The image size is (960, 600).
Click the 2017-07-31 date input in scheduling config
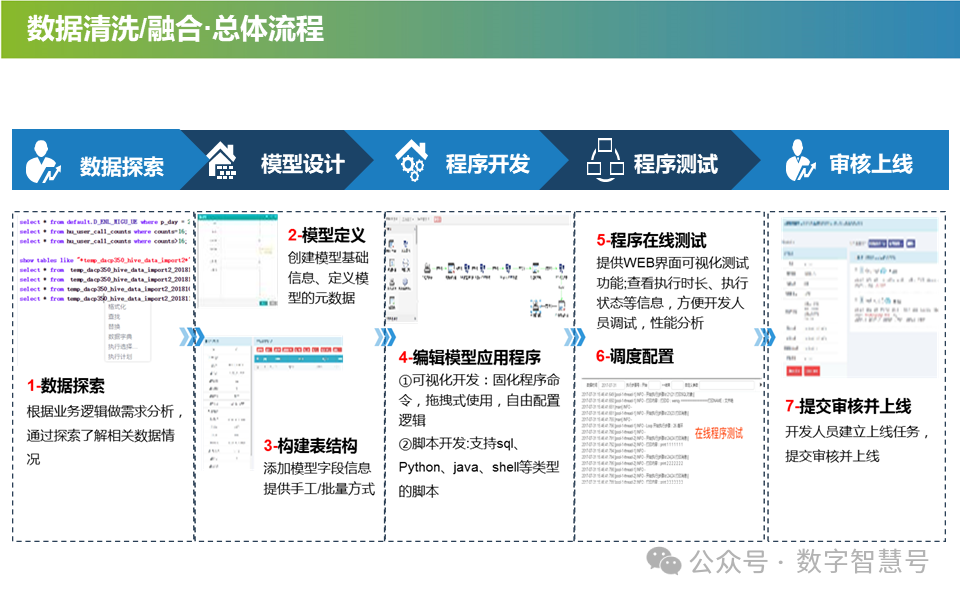point(613,385)
